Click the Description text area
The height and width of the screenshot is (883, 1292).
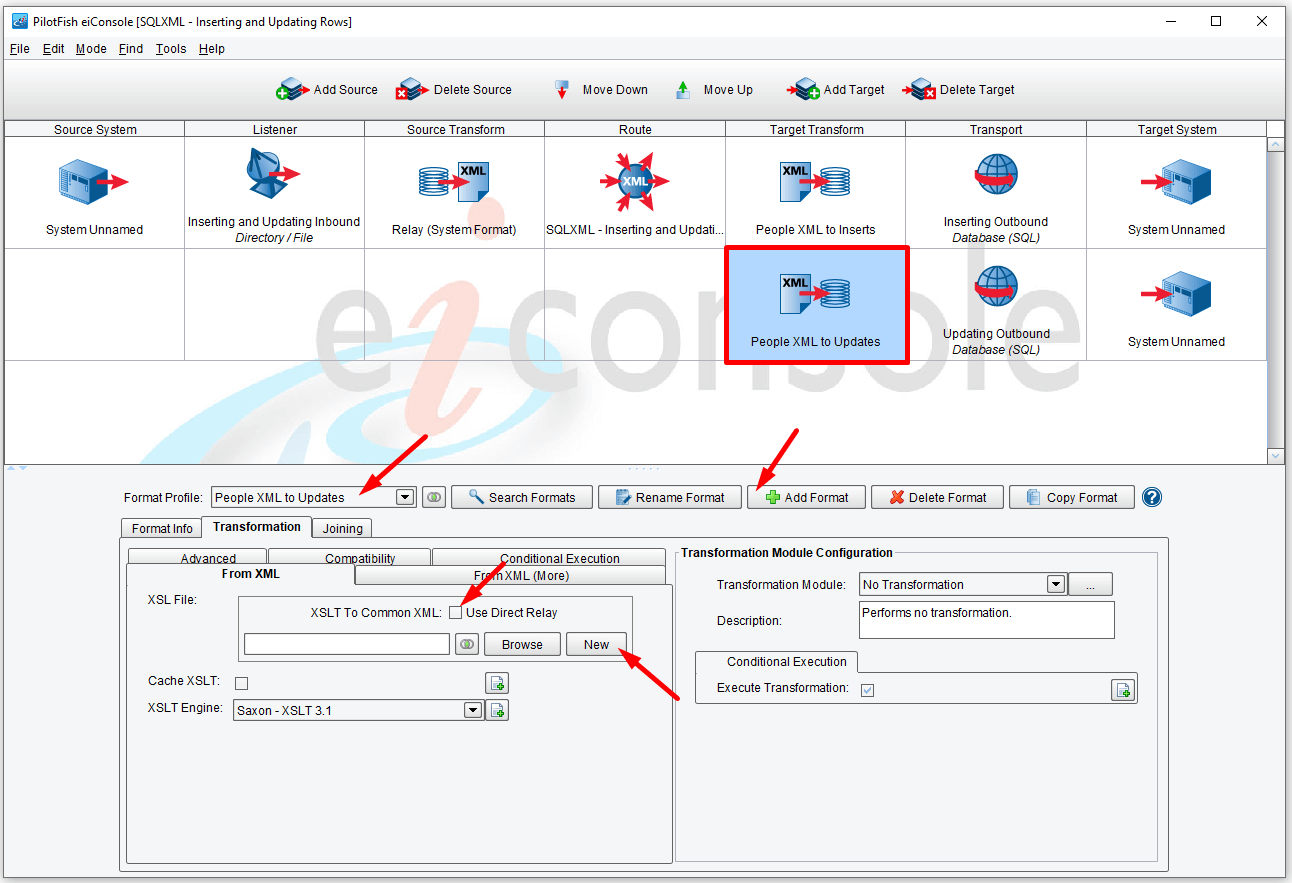click(x=987, y=620)
